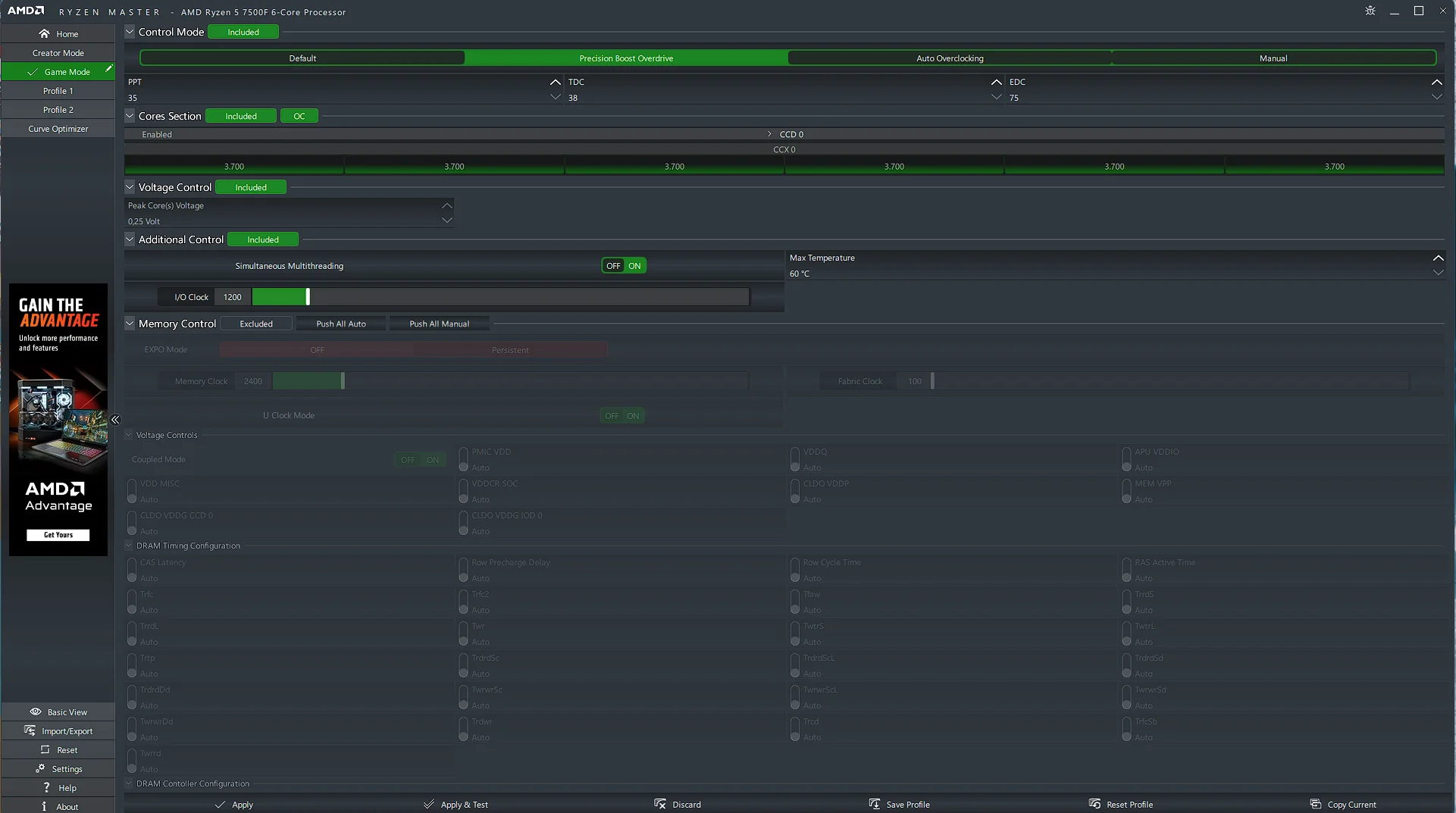This screenshot has height=813, width=1456.
Task: Click the I/O Clock slider handle
Action: (x=308, y=297)
